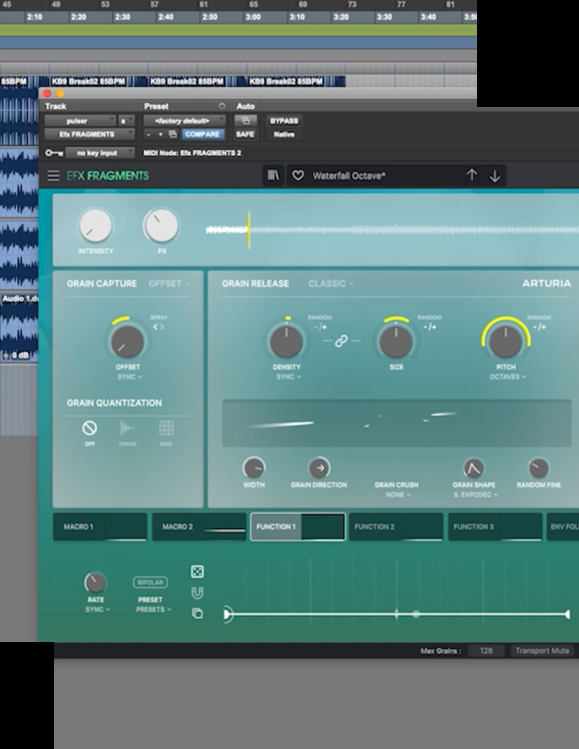Click the SIZE knob
This screenshot has height=749, width=579.
(396, 342)
